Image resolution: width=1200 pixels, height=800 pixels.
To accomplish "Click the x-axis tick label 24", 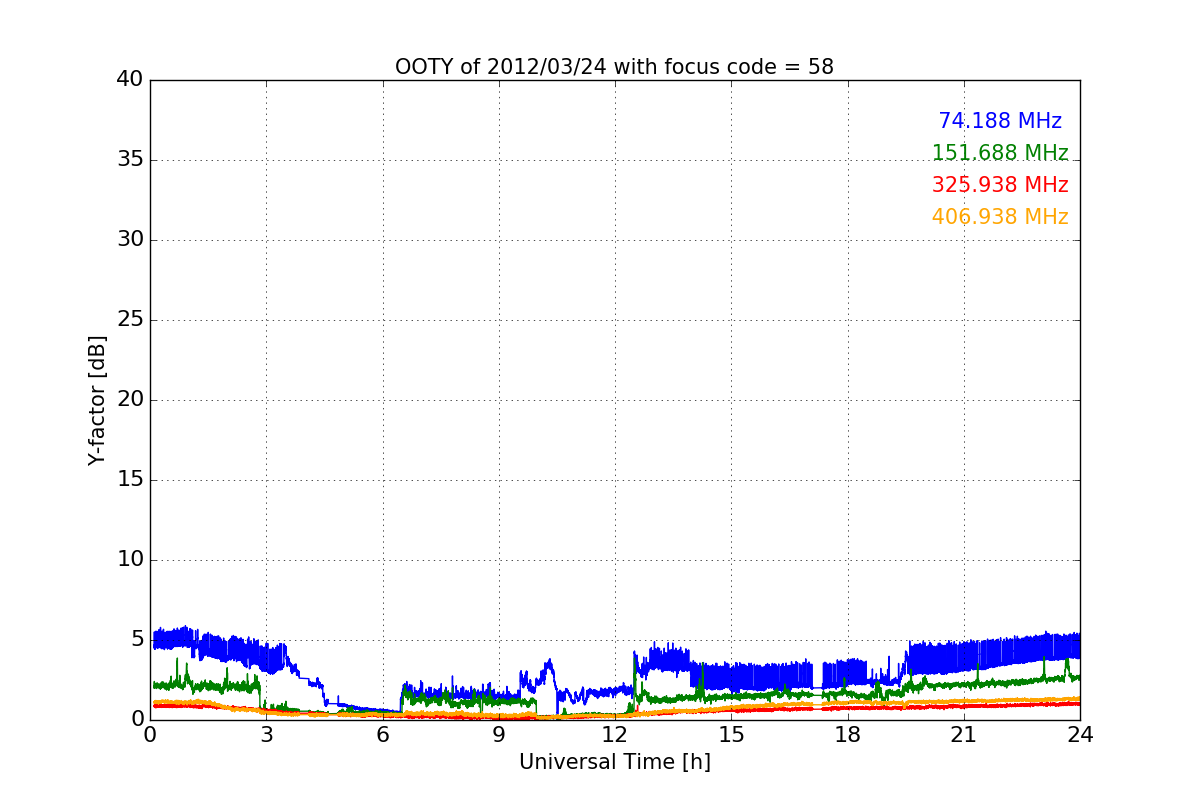I will (x=1080, y=735).
